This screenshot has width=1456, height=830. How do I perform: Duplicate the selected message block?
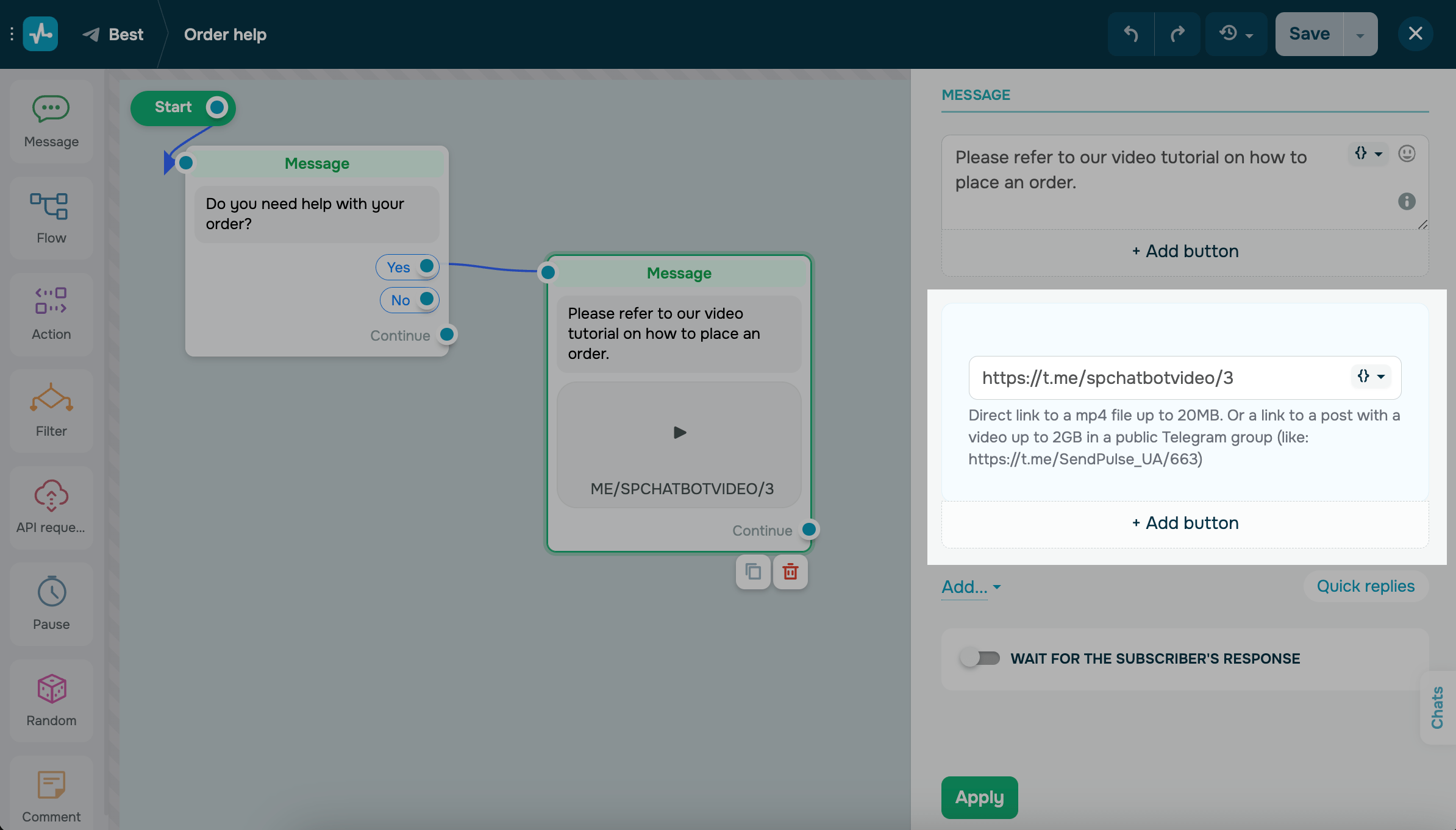(753, 572)
